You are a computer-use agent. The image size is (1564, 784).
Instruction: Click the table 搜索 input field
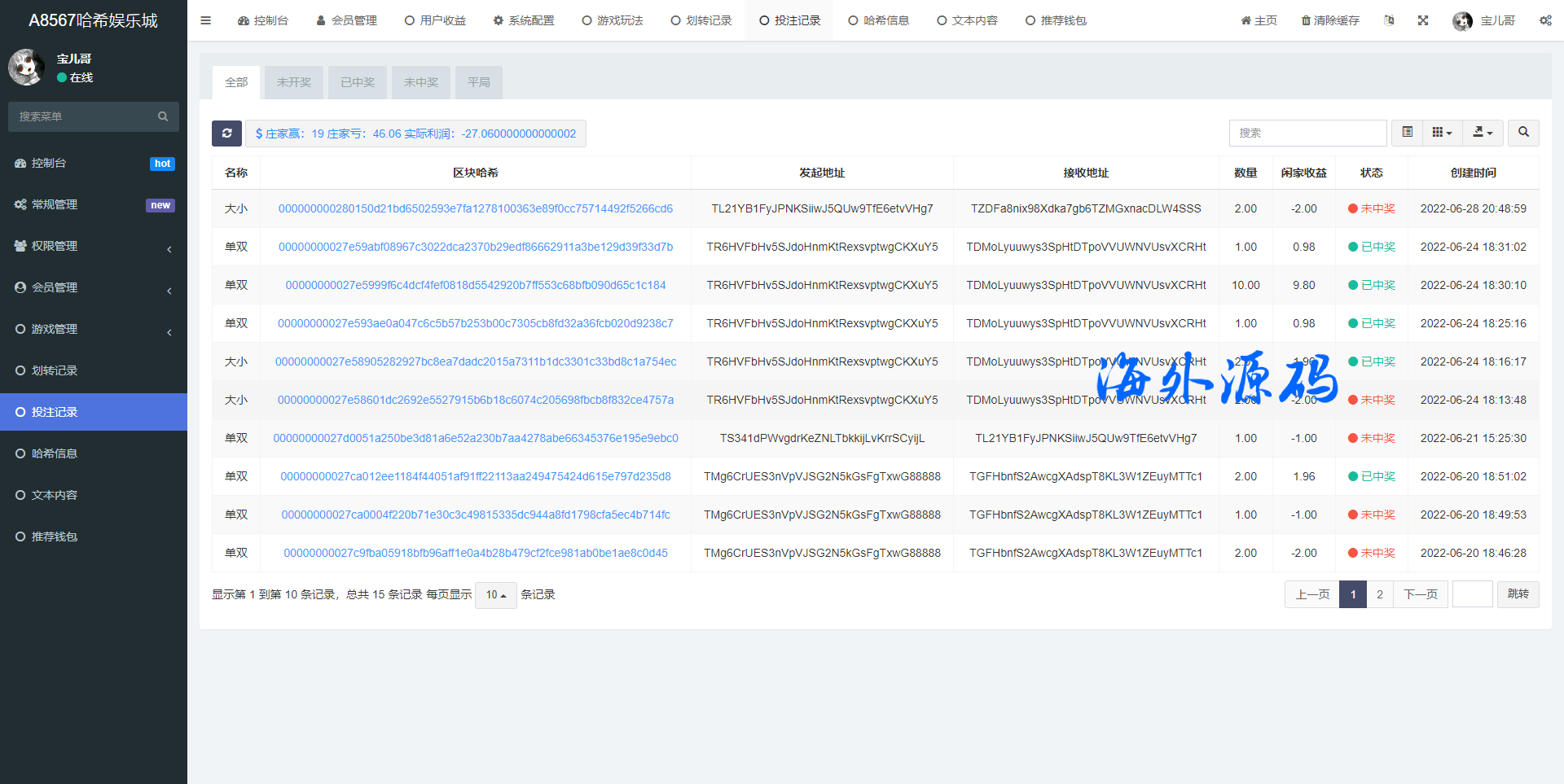click(x=1307, y=133)
